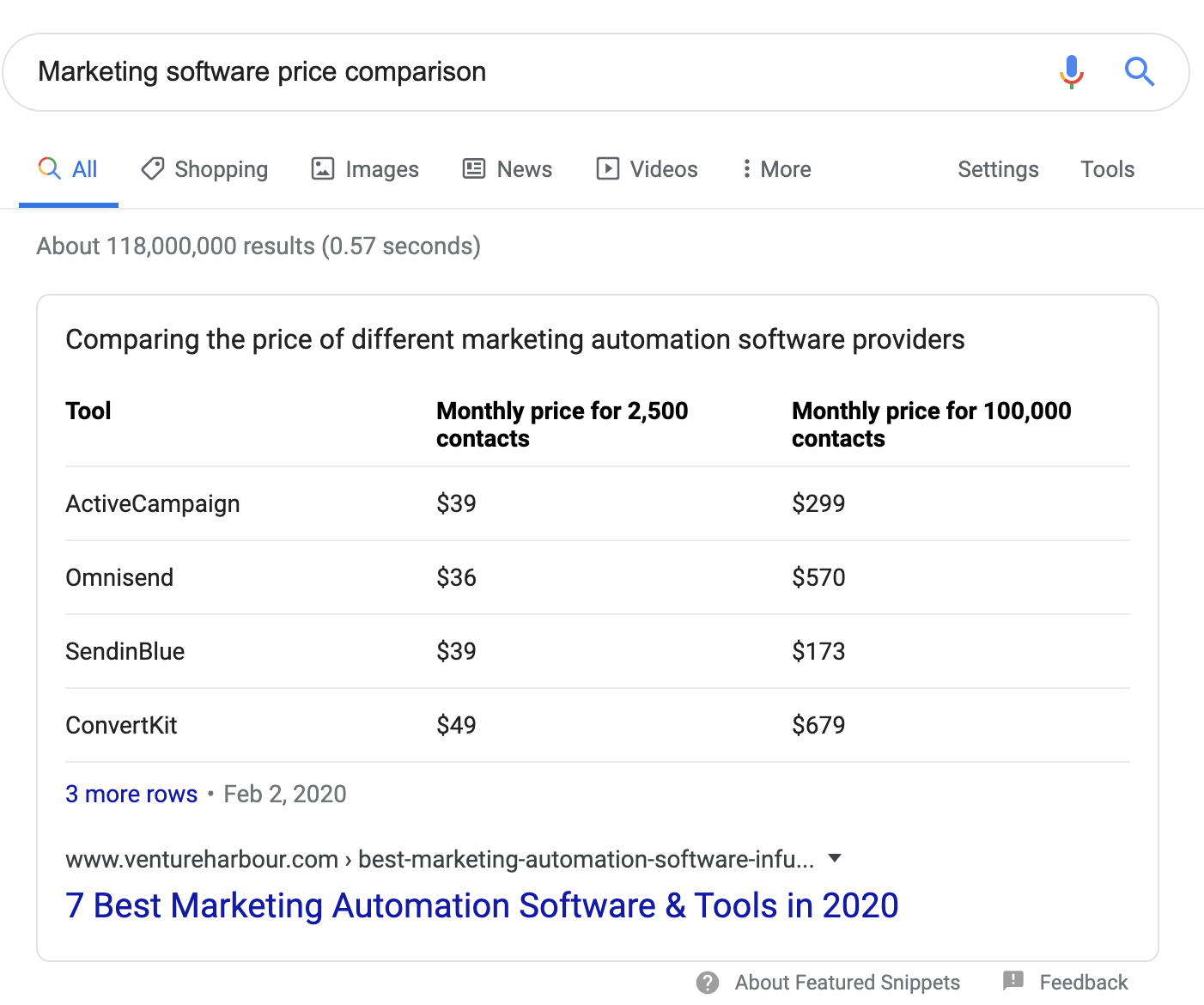Click the question mark help icon
1204x1005 pixels.
(708, 983)
